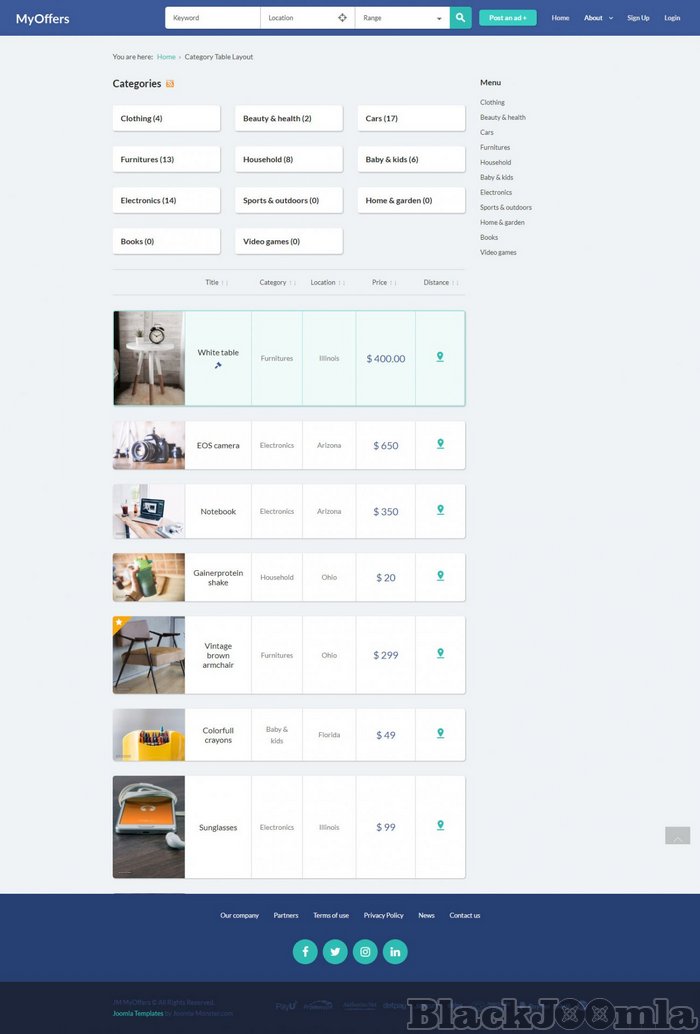Viewport: 700px width, 1034px height.
Task: Sort listings by Distance column
Action: click(440, 283)
